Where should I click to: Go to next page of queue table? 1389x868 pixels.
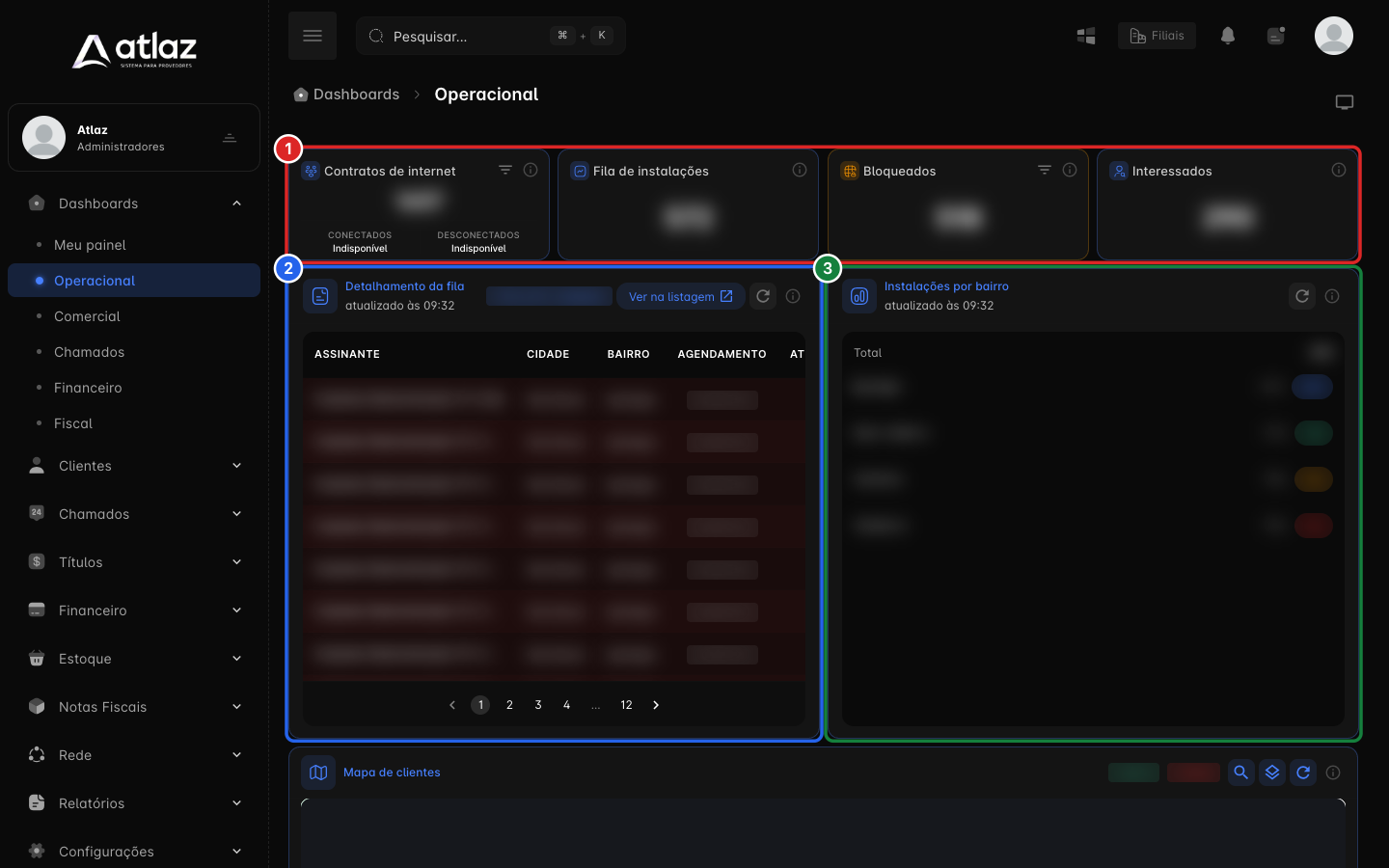pos(656,705)
